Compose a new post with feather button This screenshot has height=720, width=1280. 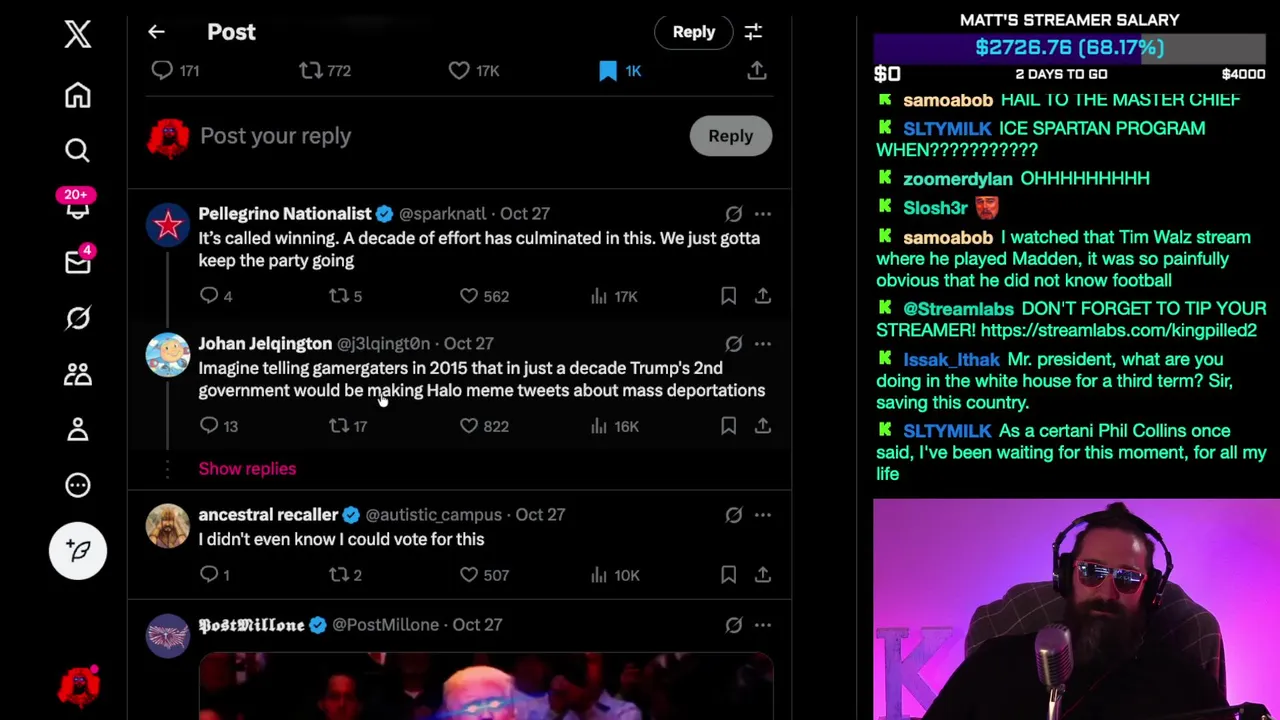[x=78, y=550]
